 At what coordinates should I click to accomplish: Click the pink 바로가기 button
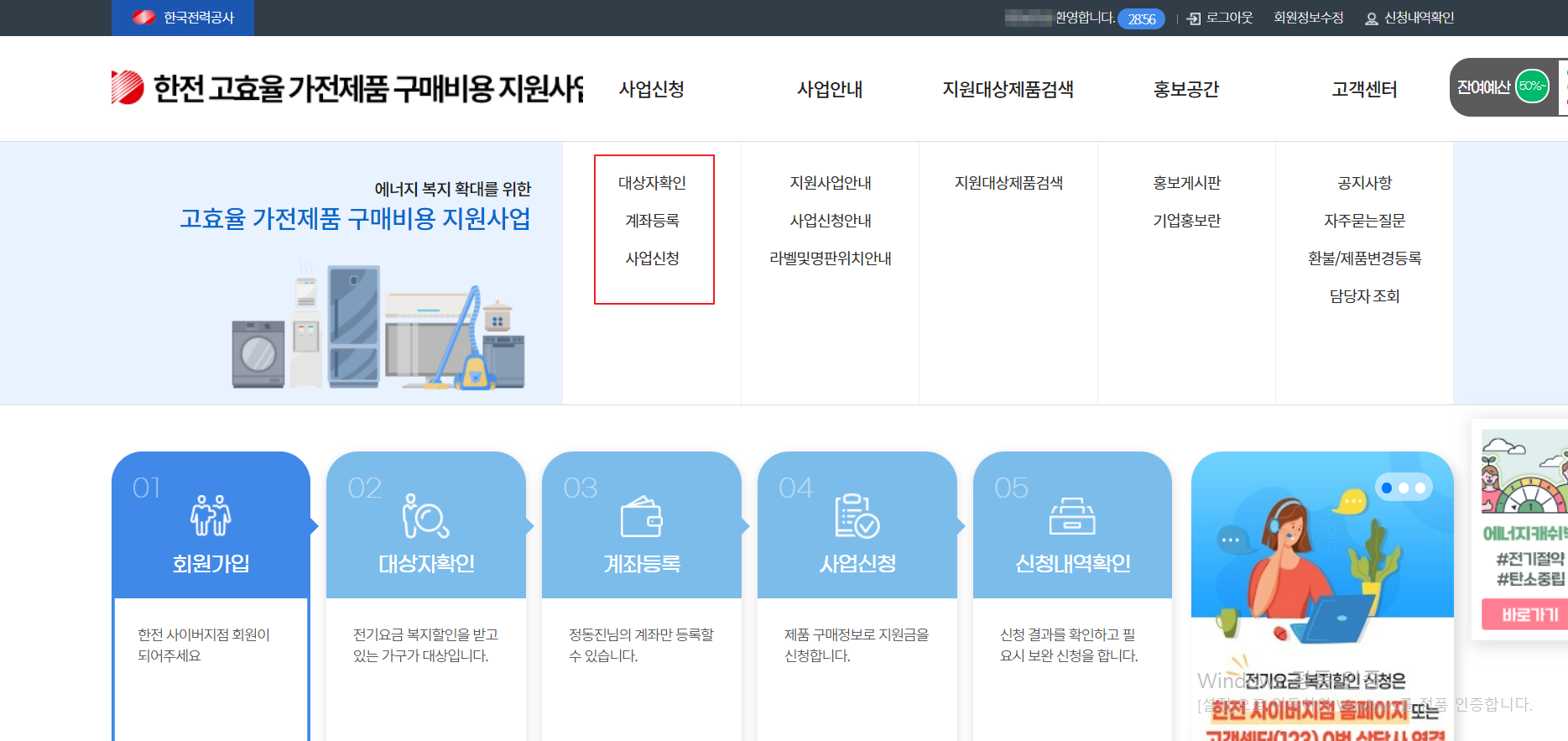[x=1524, y=614]
